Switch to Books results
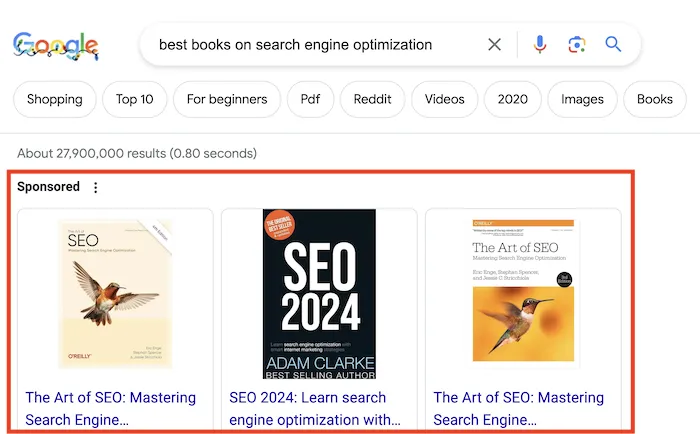 [x=655, y=99]
